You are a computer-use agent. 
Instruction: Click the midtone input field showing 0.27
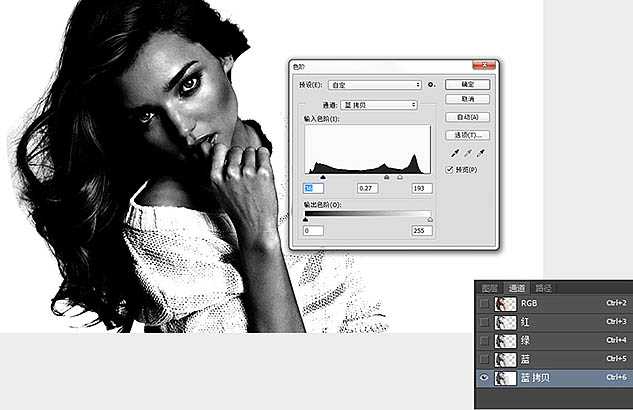click(x=369, y=188)
